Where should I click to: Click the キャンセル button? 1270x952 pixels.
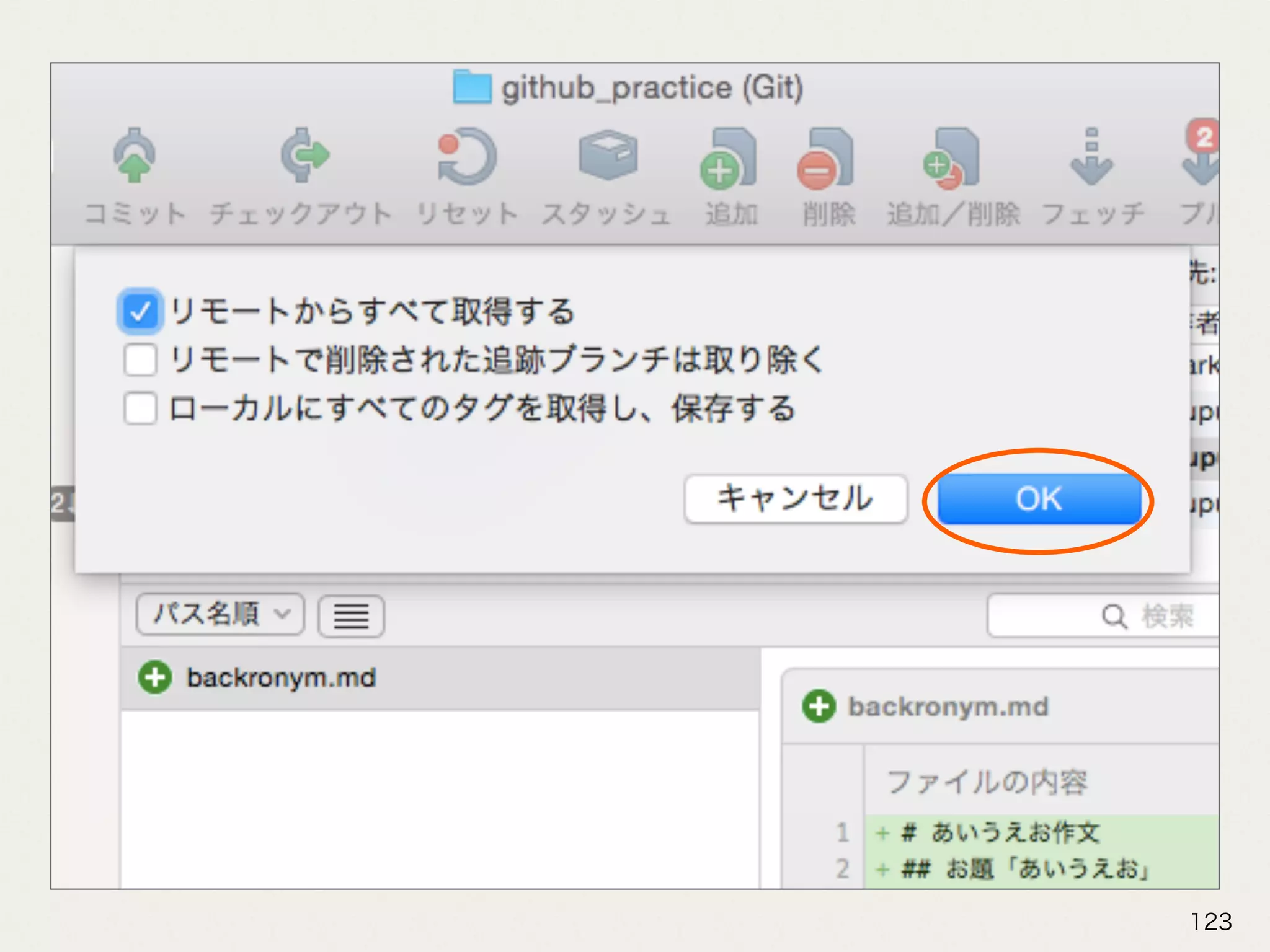(796, 499)
